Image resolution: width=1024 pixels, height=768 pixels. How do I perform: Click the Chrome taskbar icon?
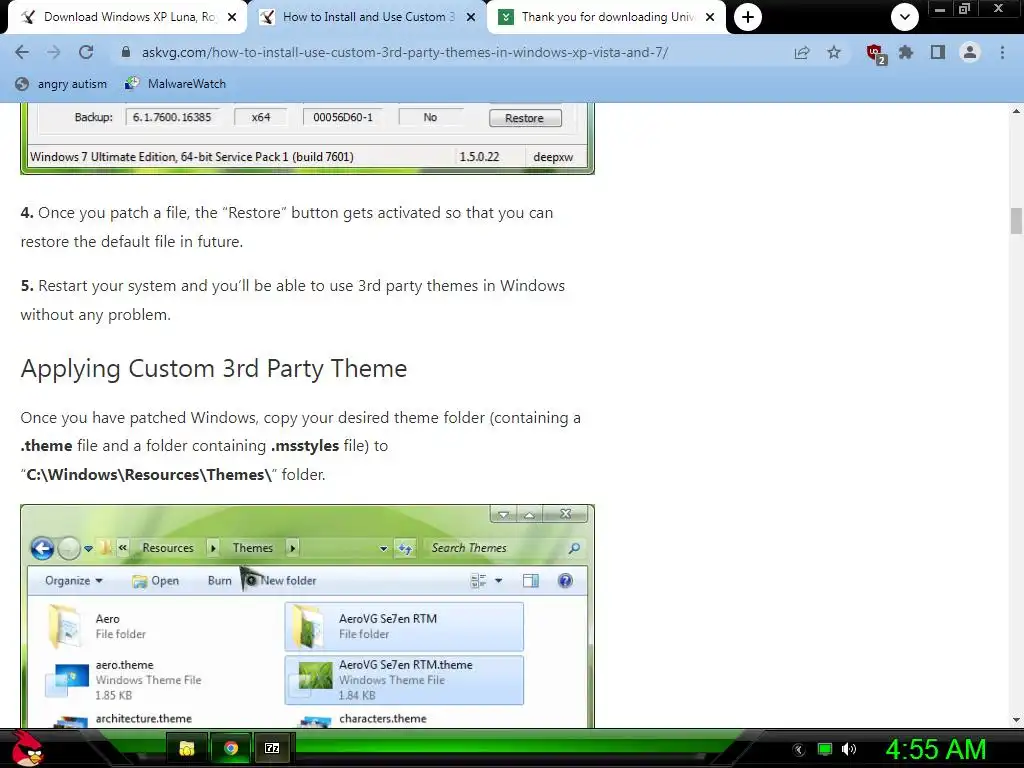click(231, 748)
